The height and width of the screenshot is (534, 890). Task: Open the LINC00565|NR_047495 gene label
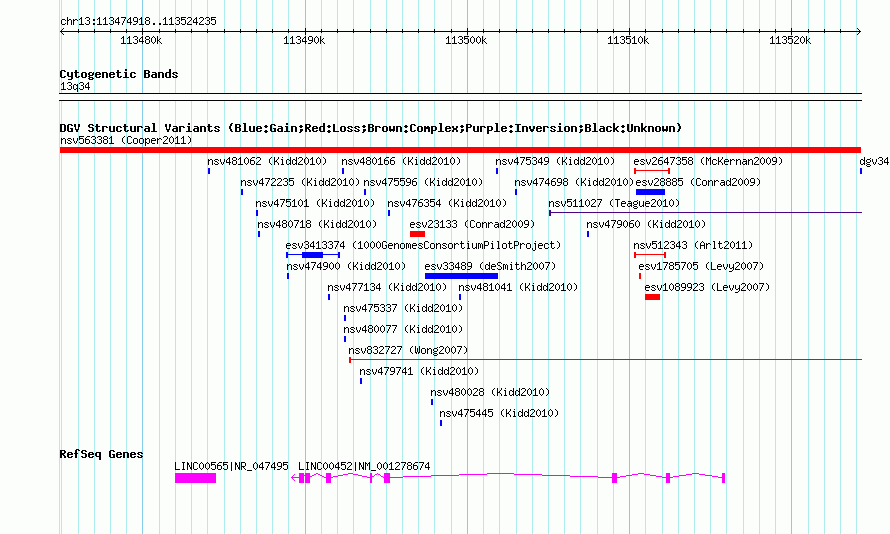point(232,466)
